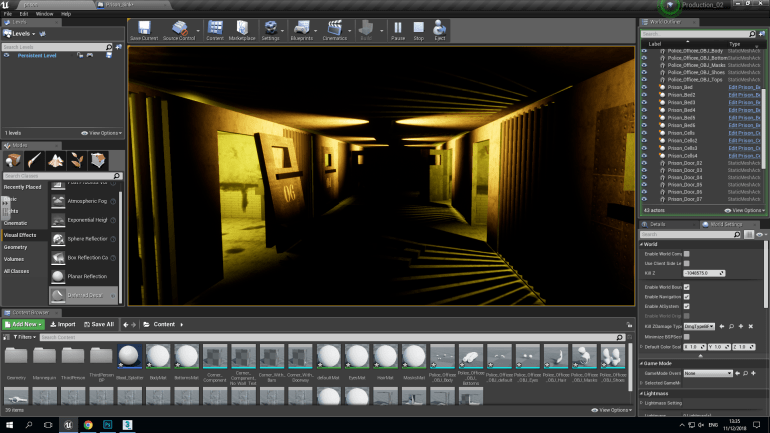Screen dimensions: 770x433
Task: Select the Paint mode brush icon
Action: click(34, 159)
